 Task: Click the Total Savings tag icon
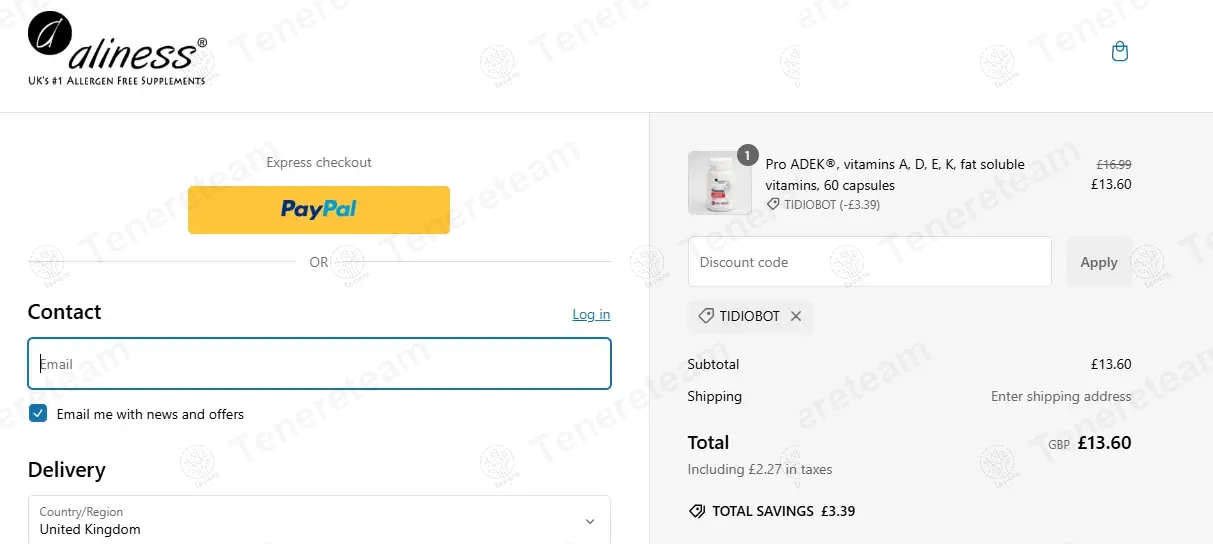[697, 511]
